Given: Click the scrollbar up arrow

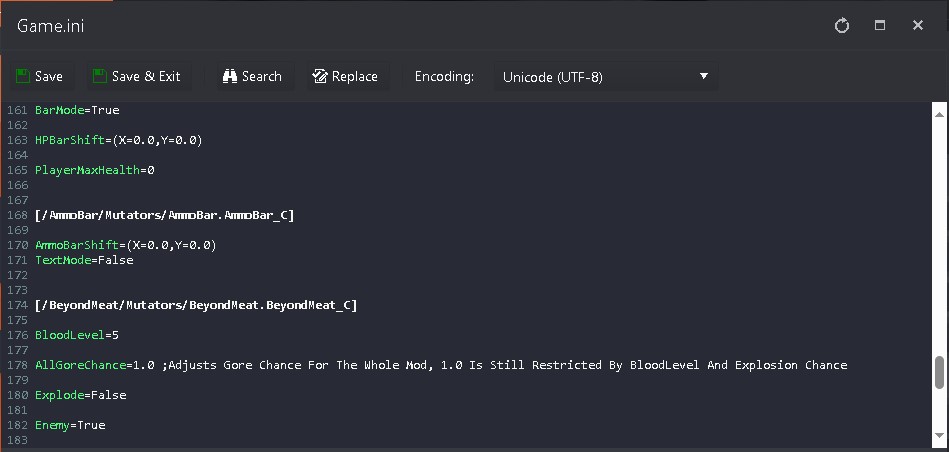Looking at the screenshot, I should pos(939,114).
